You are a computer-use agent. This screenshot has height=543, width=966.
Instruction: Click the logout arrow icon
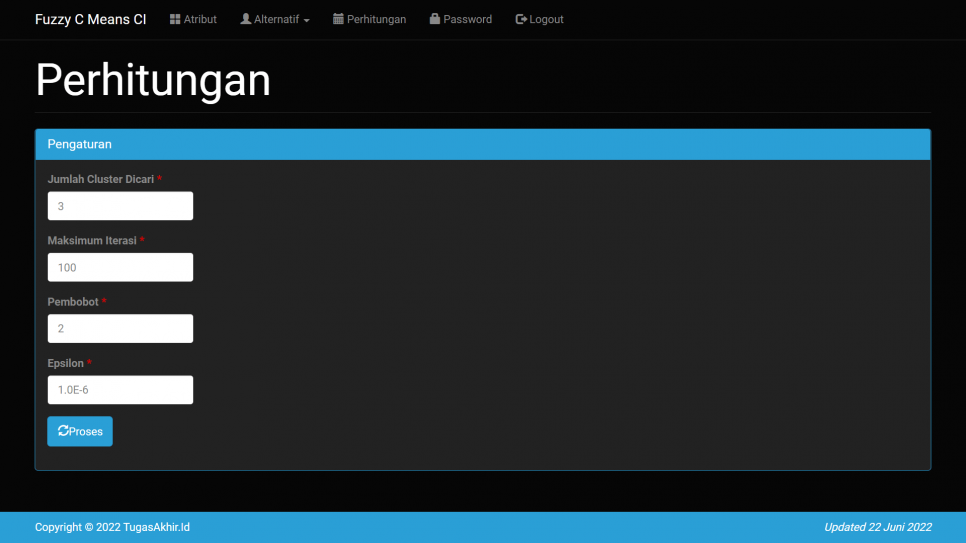coord(521,19)
